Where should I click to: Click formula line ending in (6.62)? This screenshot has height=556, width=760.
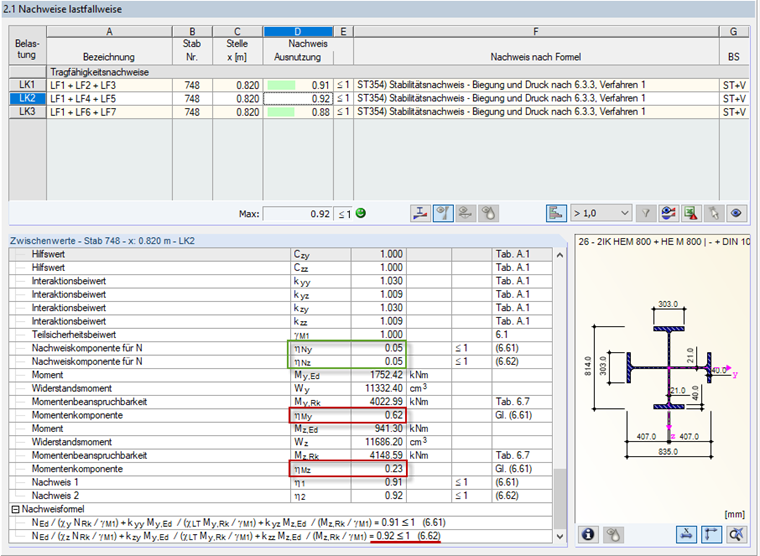(x=236, y=536)
